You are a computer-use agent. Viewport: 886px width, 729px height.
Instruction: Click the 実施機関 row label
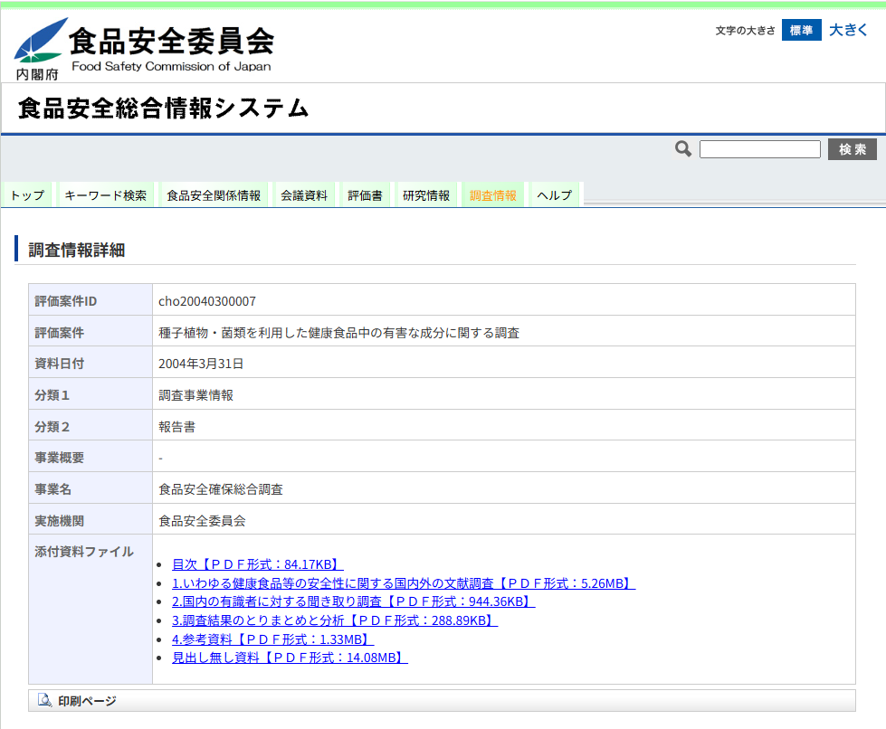click(x=59, y=521)
